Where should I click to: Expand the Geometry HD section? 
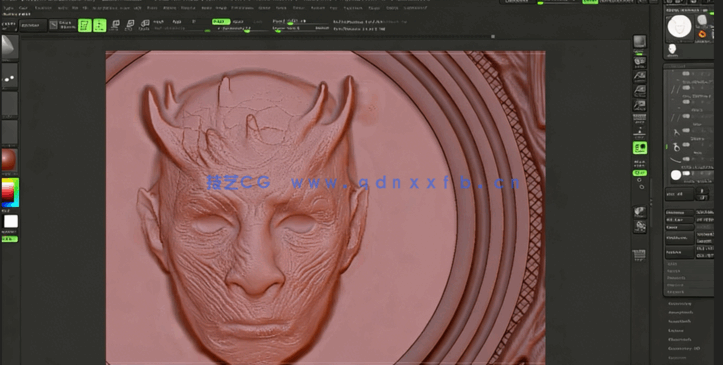[x=684, y=348]
